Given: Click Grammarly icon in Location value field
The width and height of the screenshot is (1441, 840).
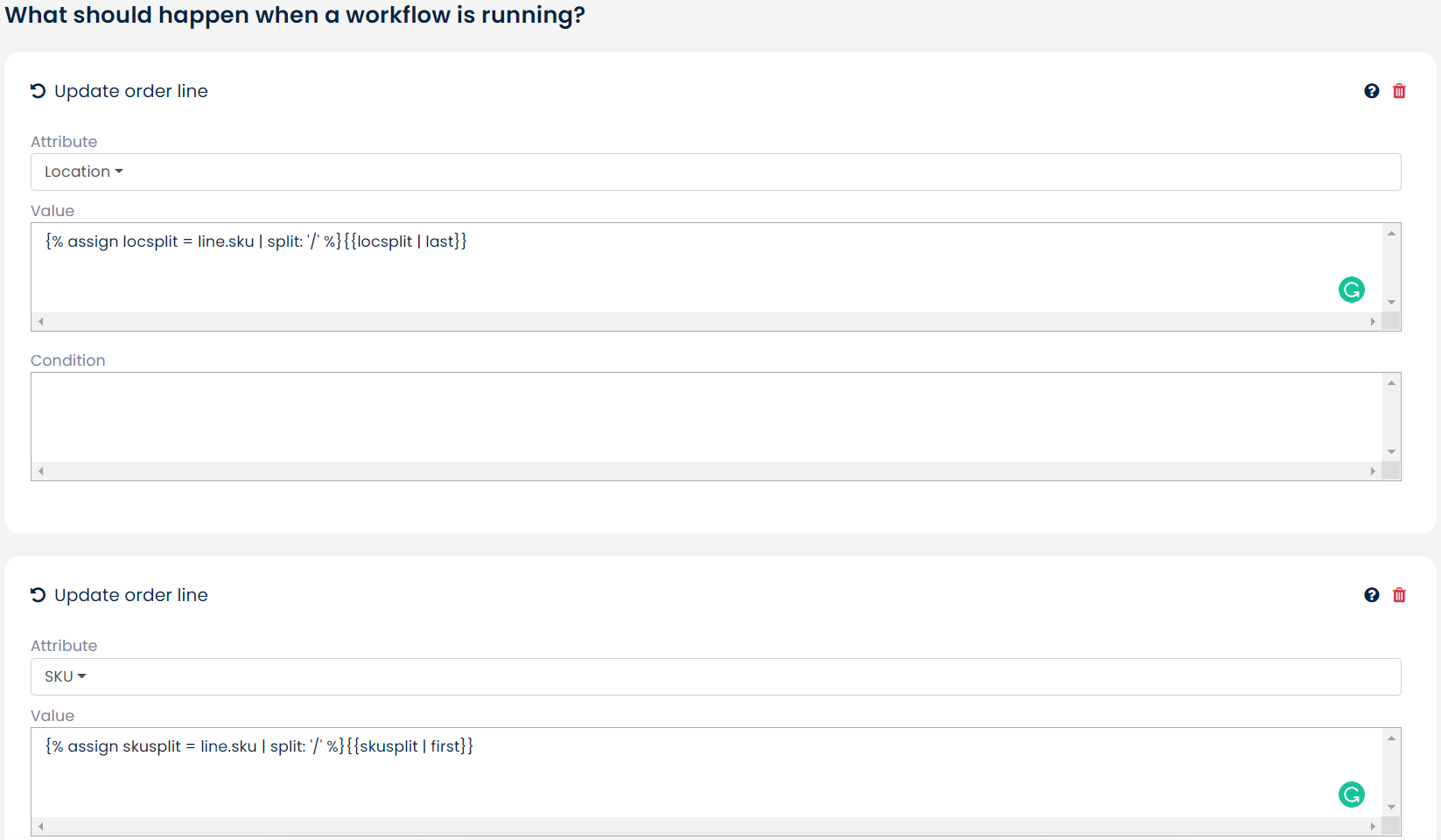Looking at the screenshot, I should coord(1352,290).
